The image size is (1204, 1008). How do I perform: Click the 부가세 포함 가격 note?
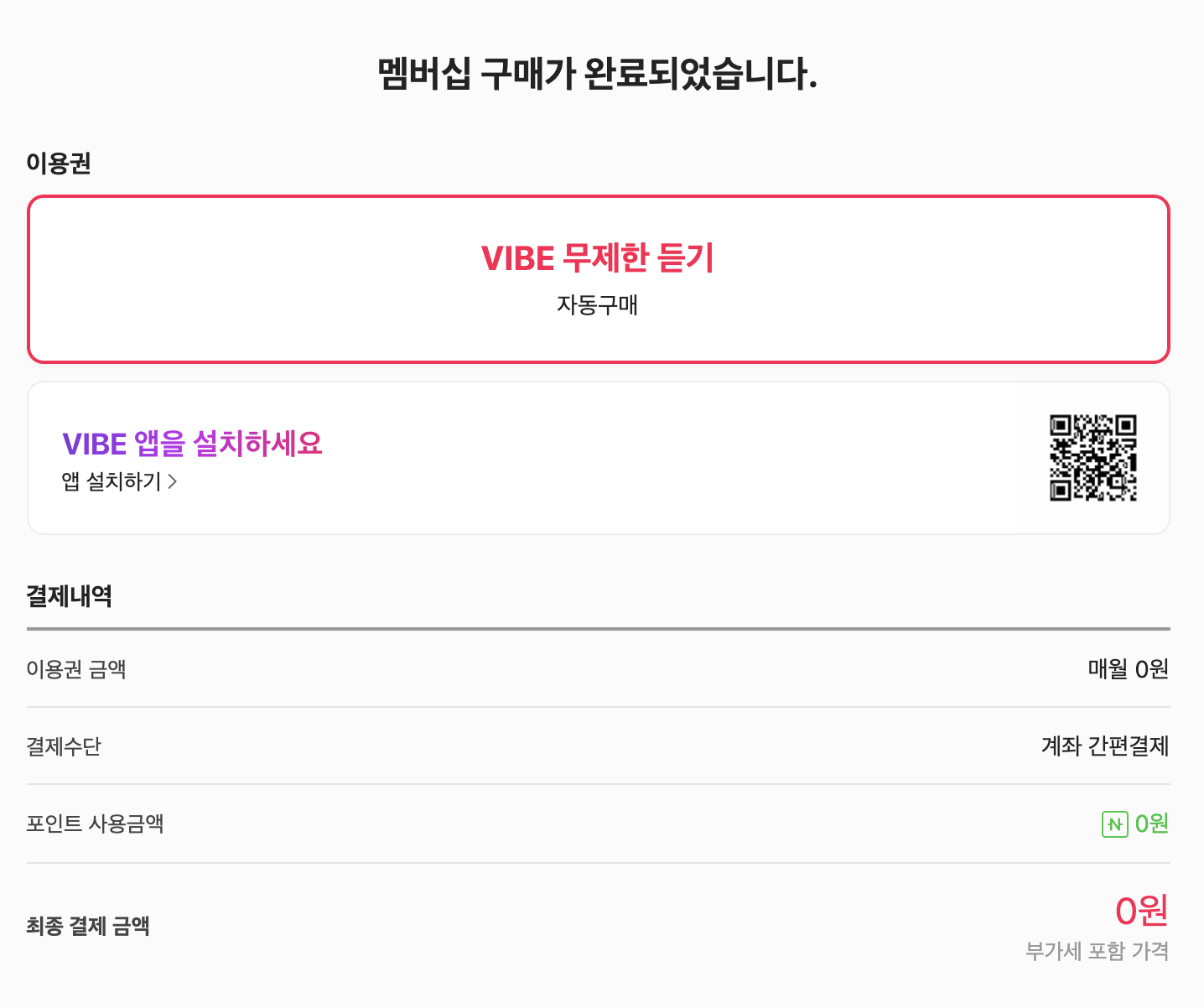click(x=1098, y=951)
